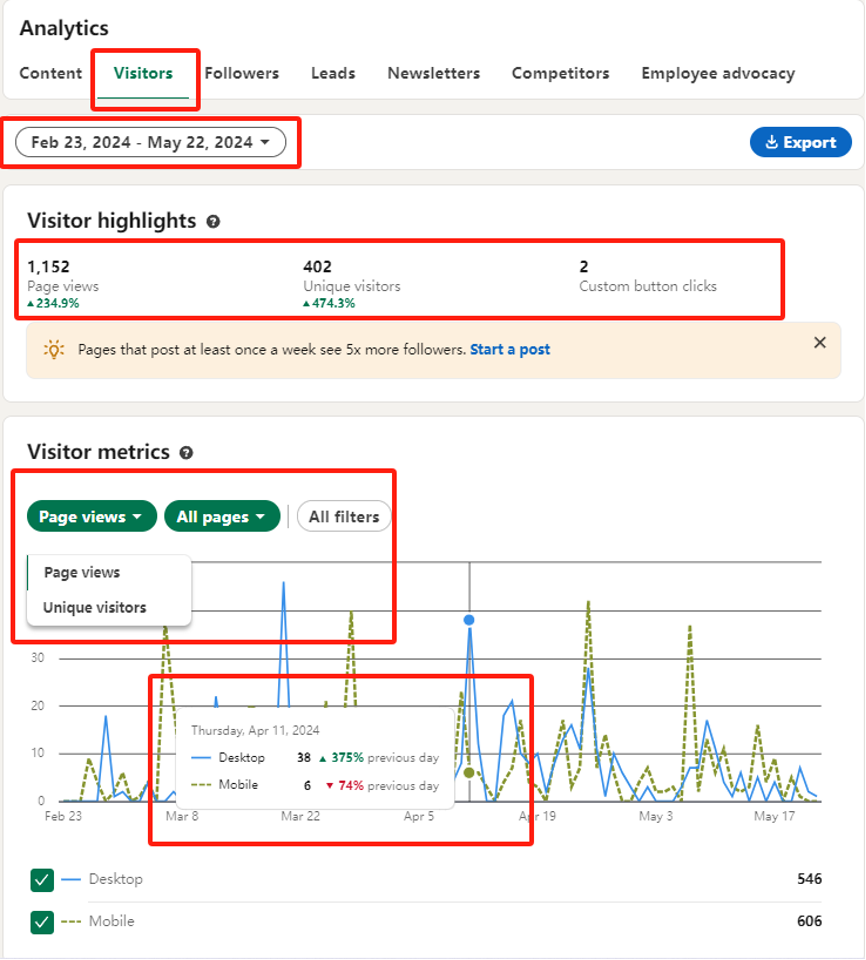Click the lightbulb tip icon
Screen dimensions: 866x960
point(54,350)
